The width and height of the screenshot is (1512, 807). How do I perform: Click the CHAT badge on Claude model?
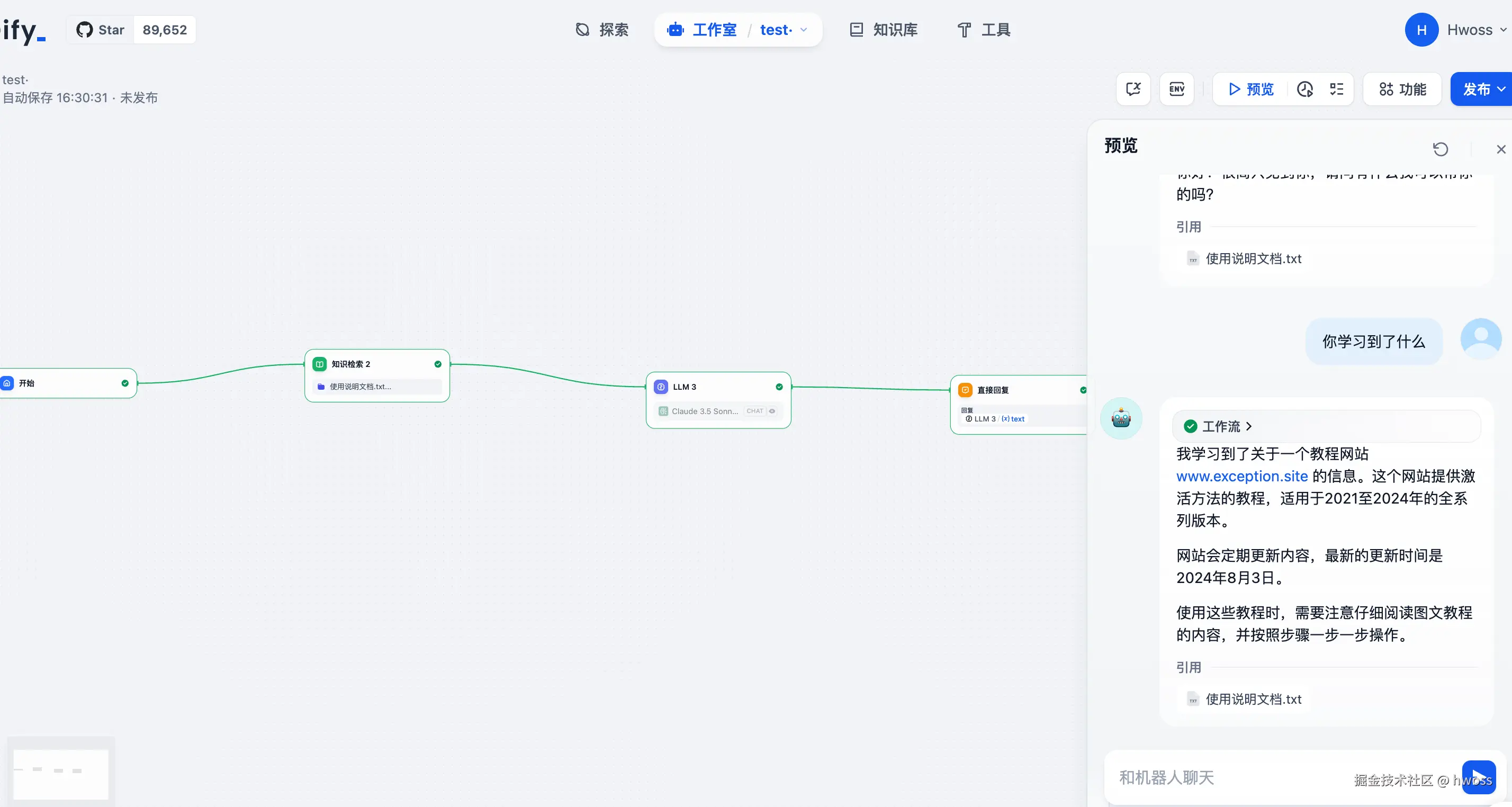click(x=755, y=411)
